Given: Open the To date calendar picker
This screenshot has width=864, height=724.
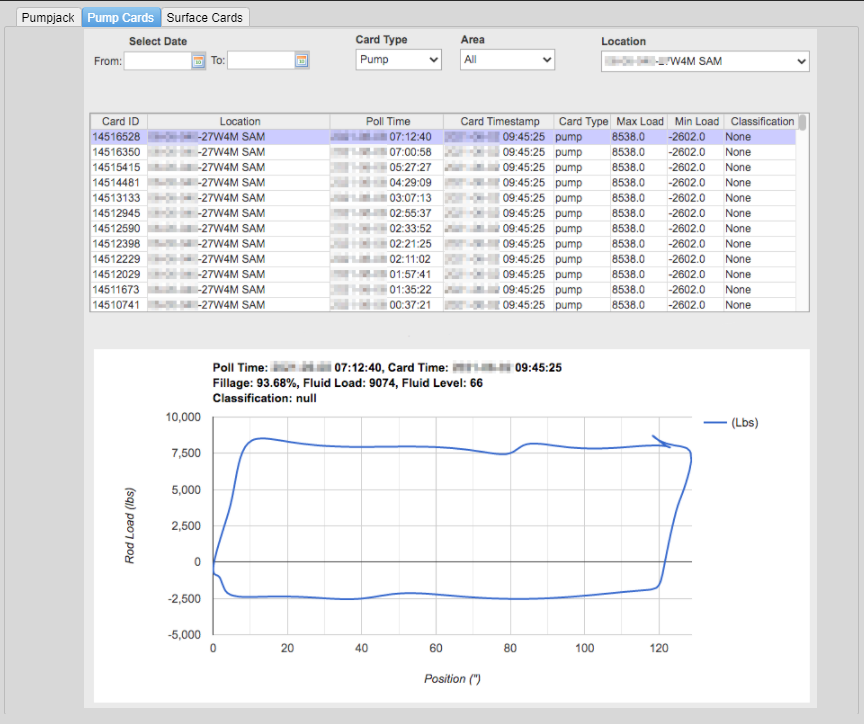Looking at the screenshot, I should point(301,61).
